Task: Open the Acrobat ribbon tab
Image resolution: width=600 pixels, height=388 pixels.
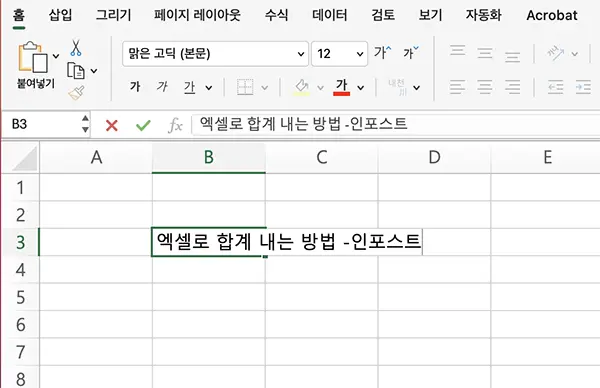Action: coord(552,15)
